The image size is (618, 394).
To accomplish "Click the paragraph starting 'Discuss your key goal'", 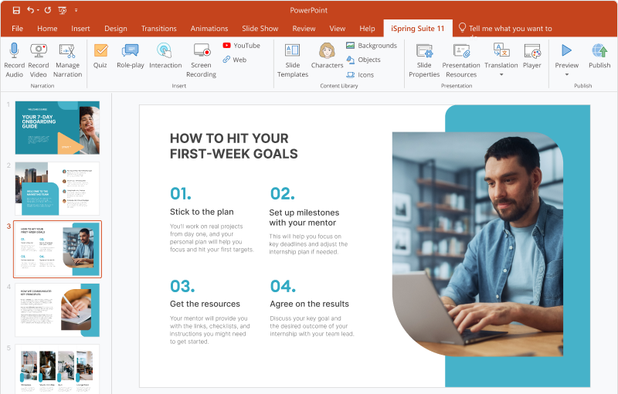I will point(312,326).
